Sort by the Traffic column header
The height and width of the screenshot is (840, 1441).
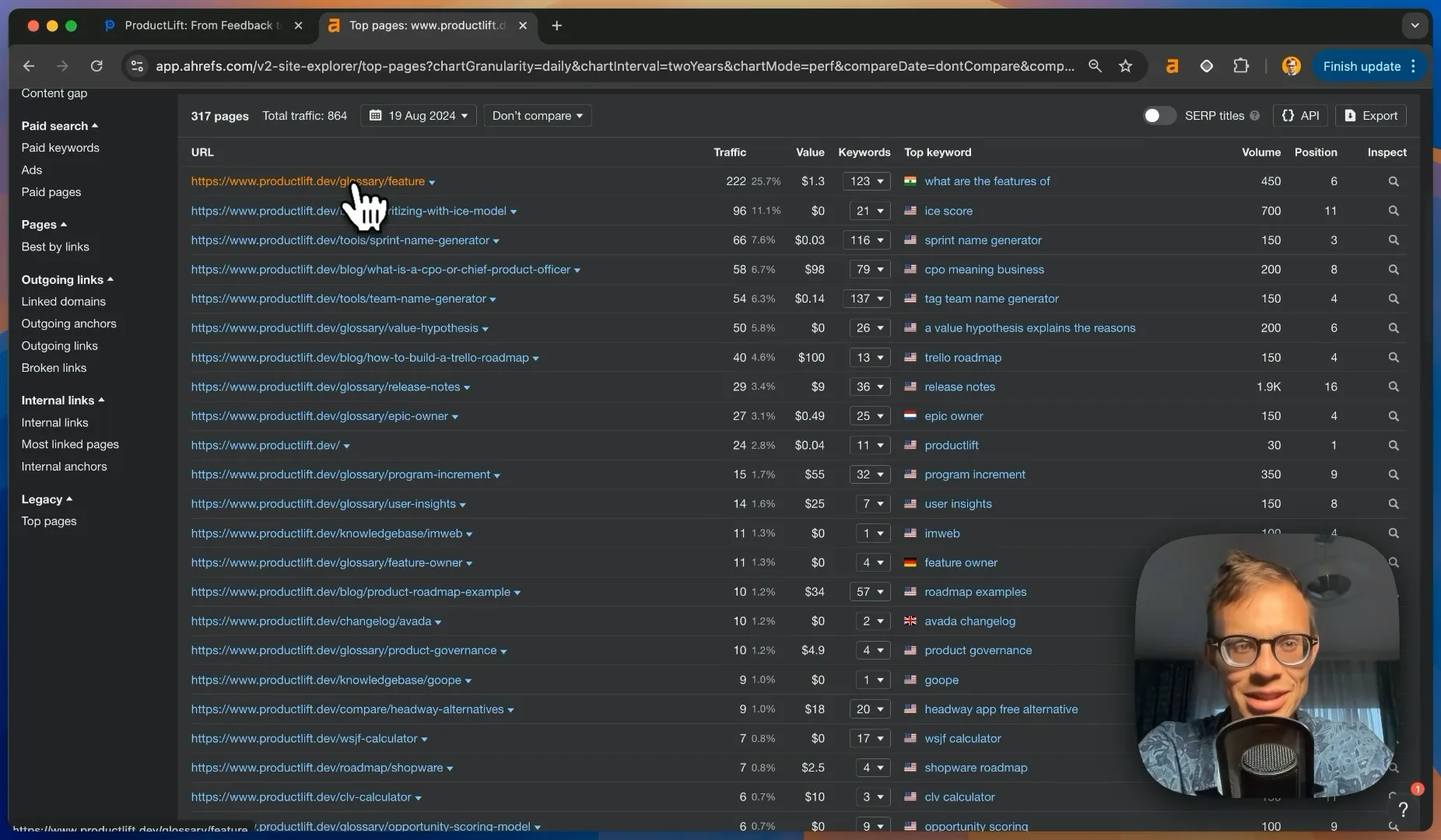(x=729, y=152)
